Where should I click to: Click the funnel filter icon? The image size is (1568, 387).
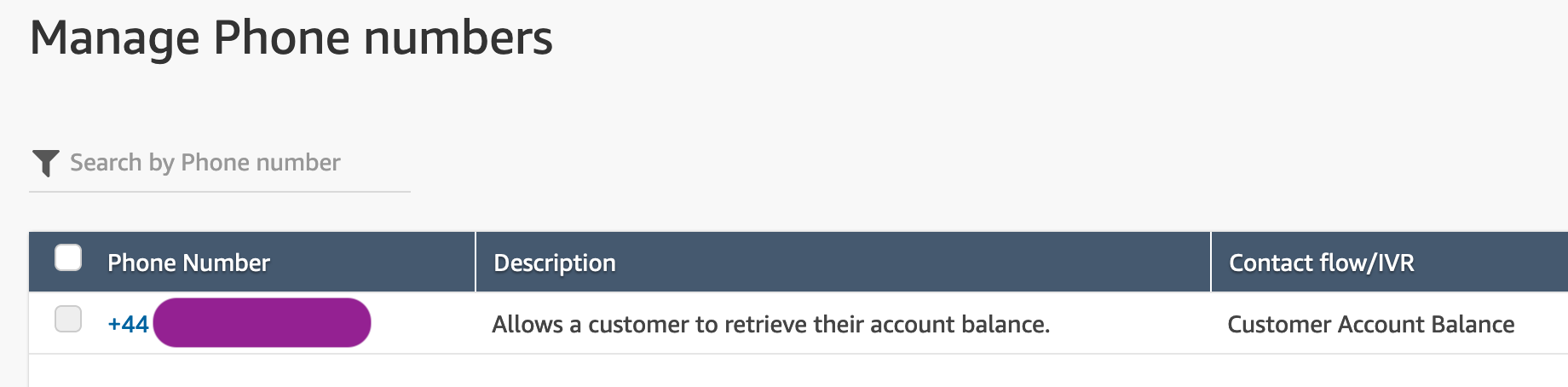[45, 163]
